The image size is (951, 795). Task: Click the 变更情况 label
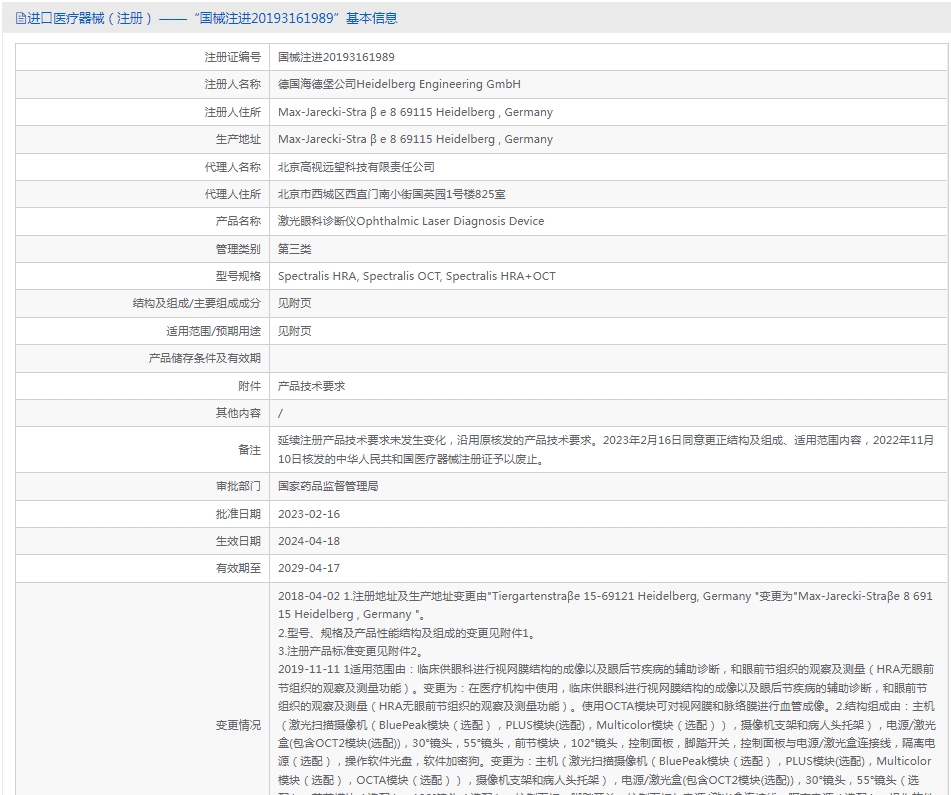(x=238, y=725)
